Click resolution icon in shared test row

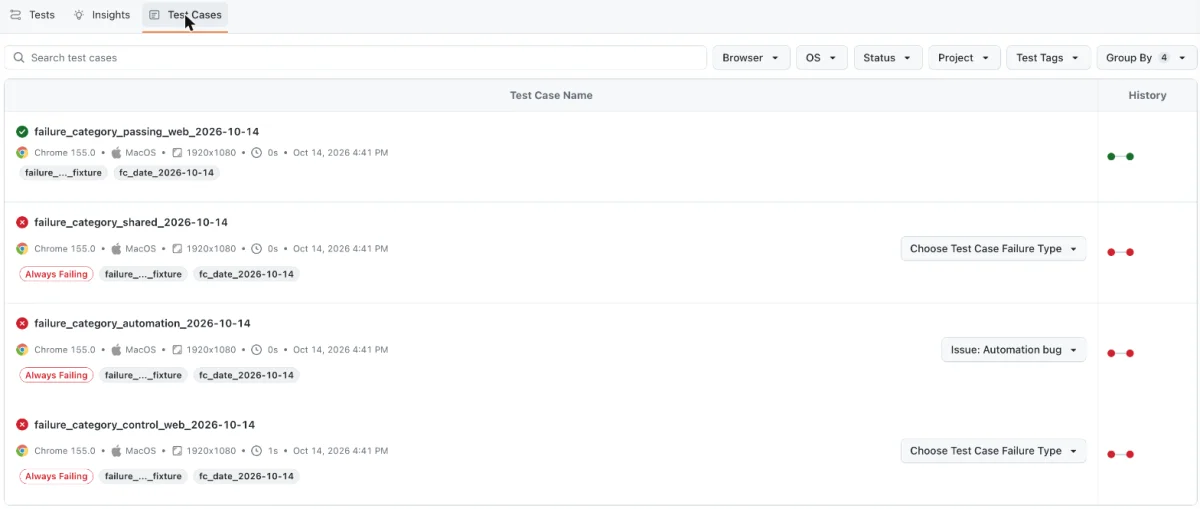tap(178, 249)
